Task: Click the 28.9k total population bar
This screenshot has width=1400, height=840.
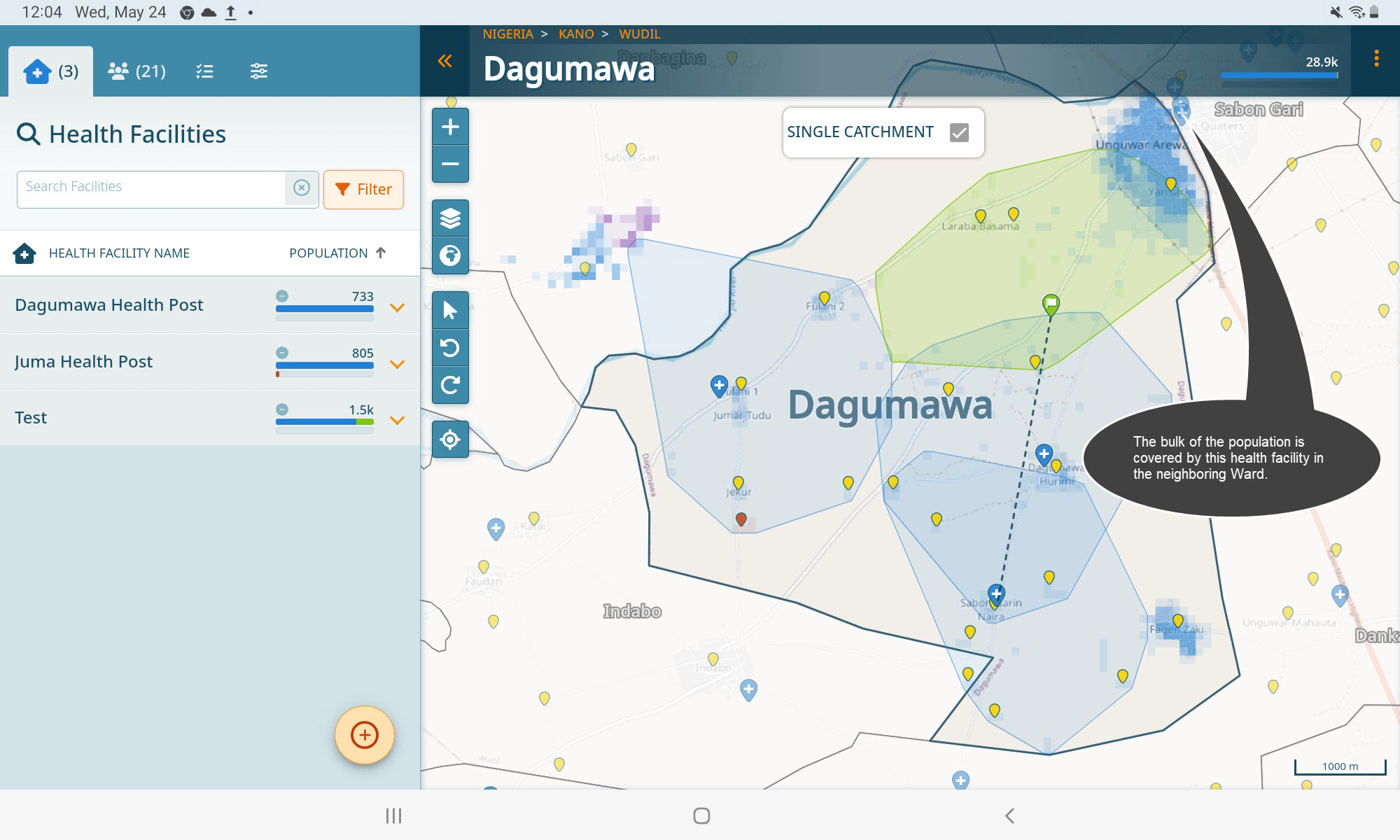Action: [1280, 76]
